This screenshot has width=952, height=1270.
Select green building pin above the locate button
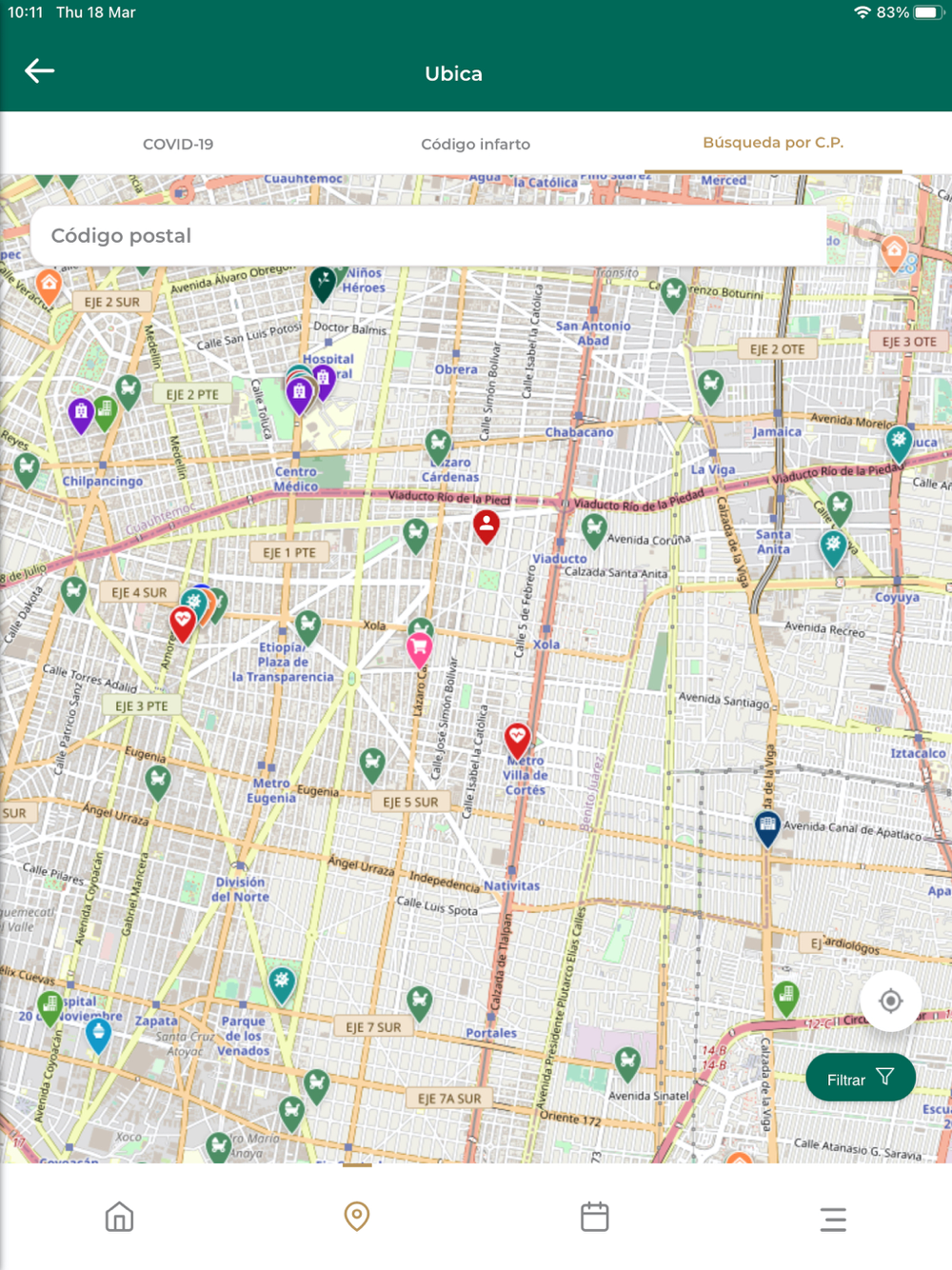click(x=785, y=999)
